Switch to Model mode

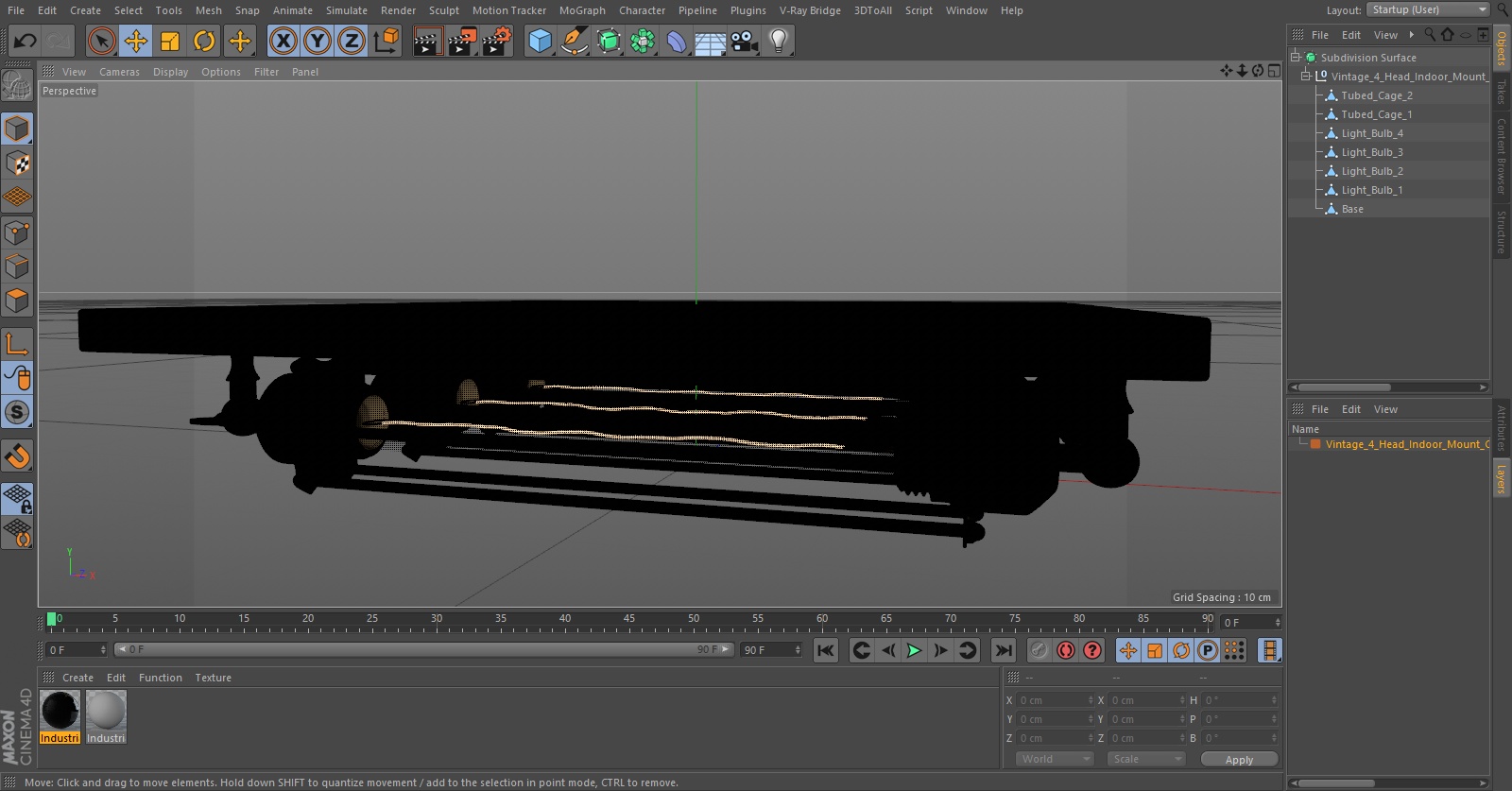pyautogui.click(x=17, y=129)
